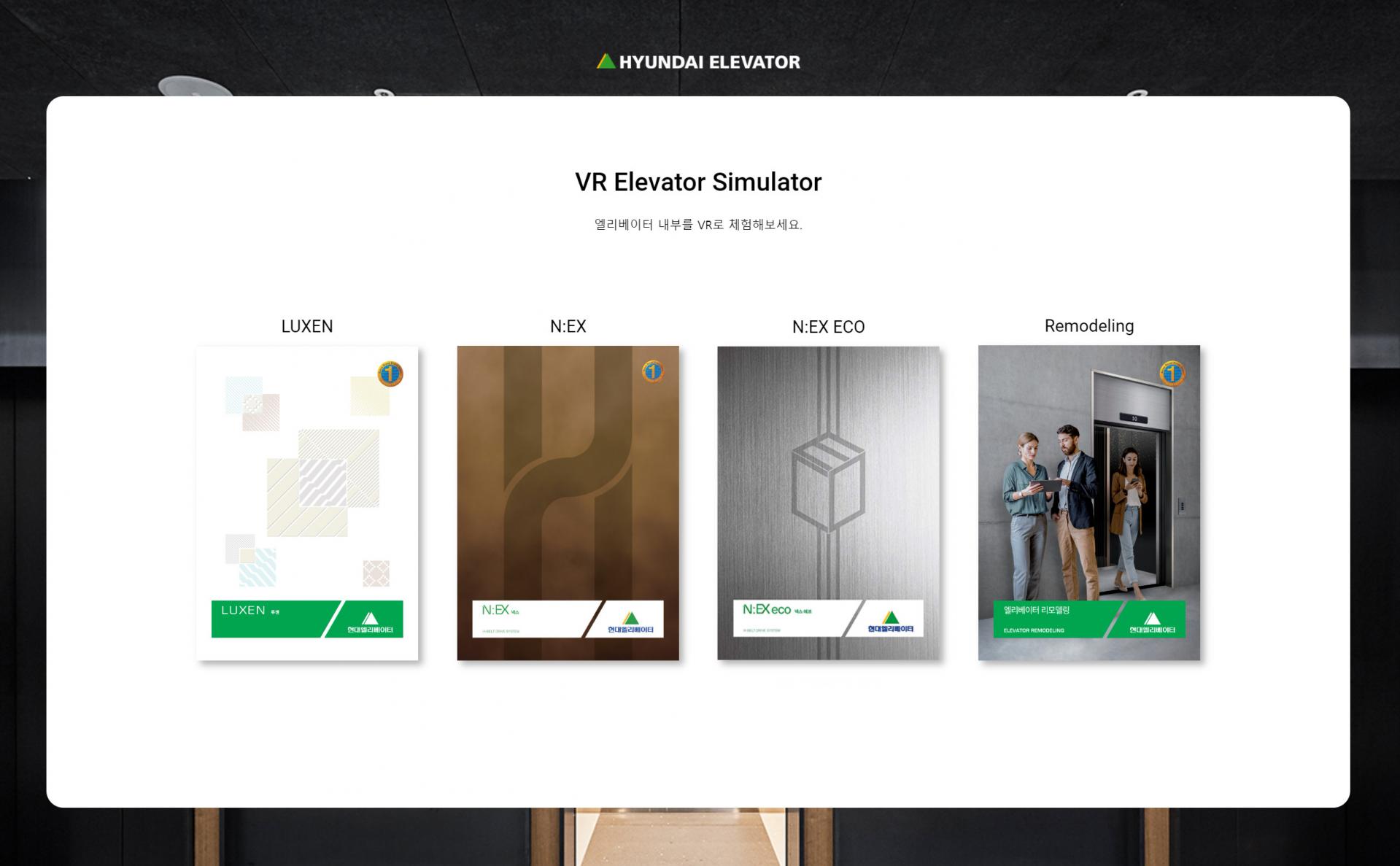Click the N:EX eco banner on silver cover
Screen dimensions: 1400x866
(828, 619)
